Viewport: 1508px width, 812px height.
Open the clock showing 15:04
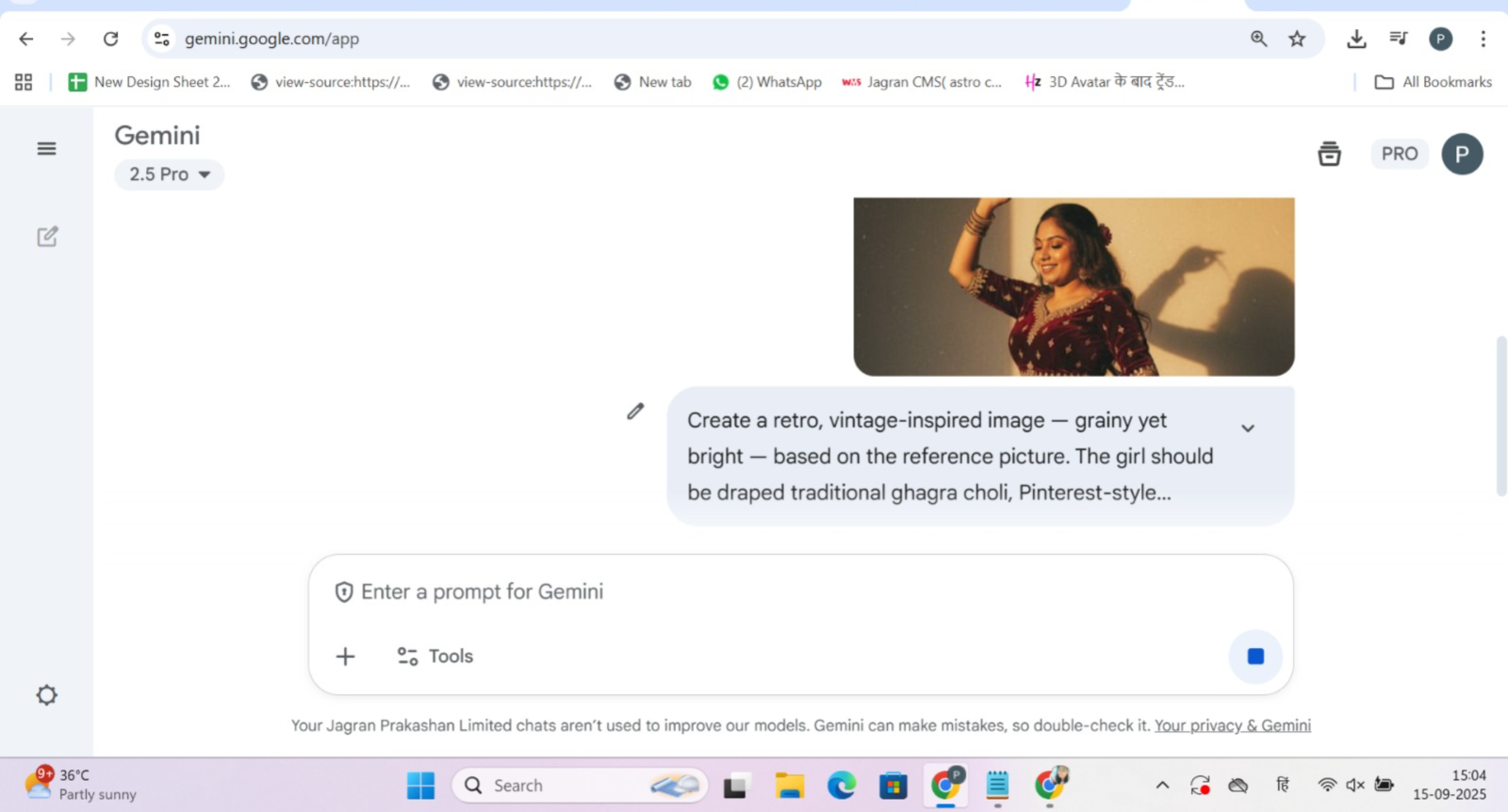(1450, 786)
